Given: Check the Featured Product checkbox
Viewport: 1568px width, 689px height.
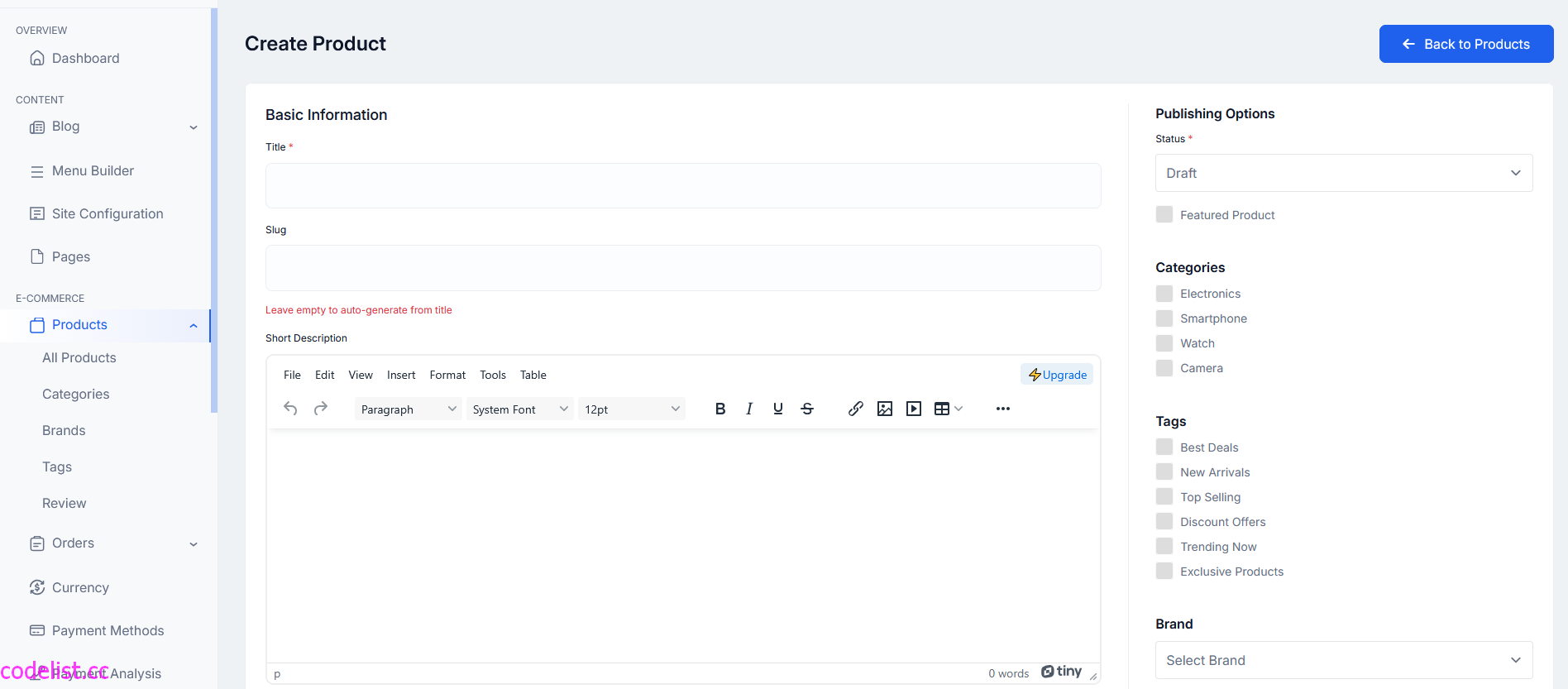Looking at the screenshot, I should 1164,214.
